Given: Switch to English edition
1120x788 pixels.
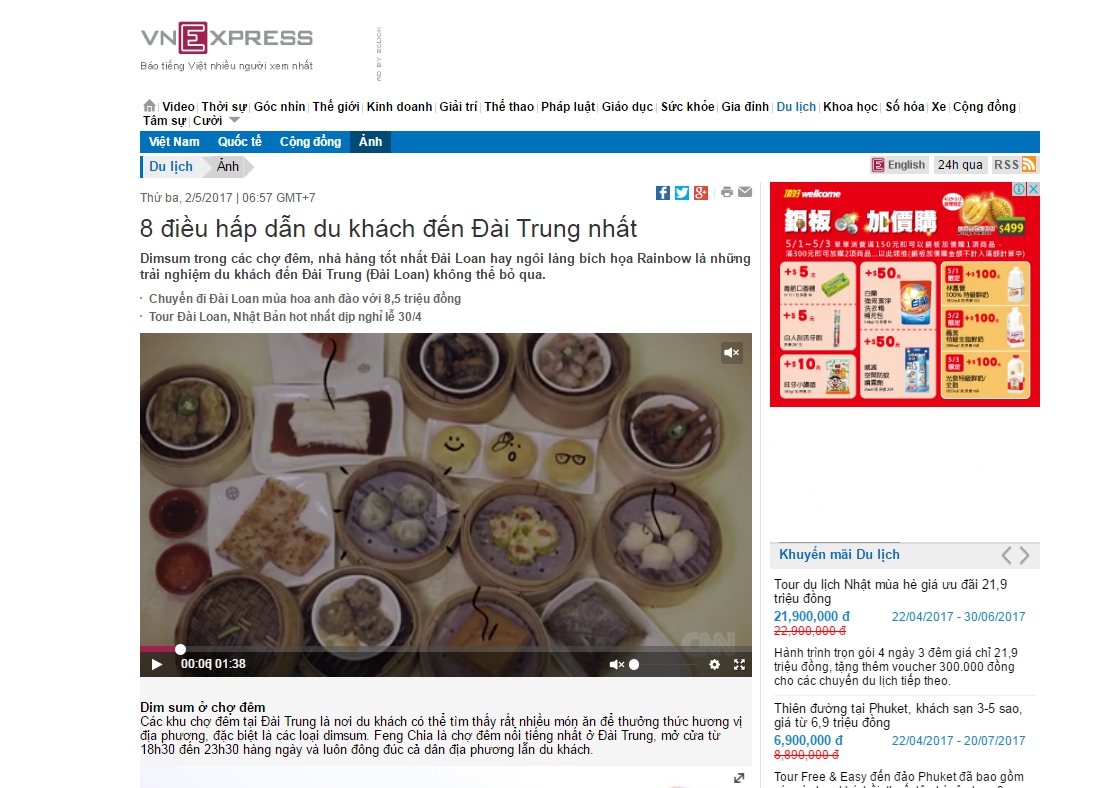Looking at the screenshot, I should click(x=899, y=165).
